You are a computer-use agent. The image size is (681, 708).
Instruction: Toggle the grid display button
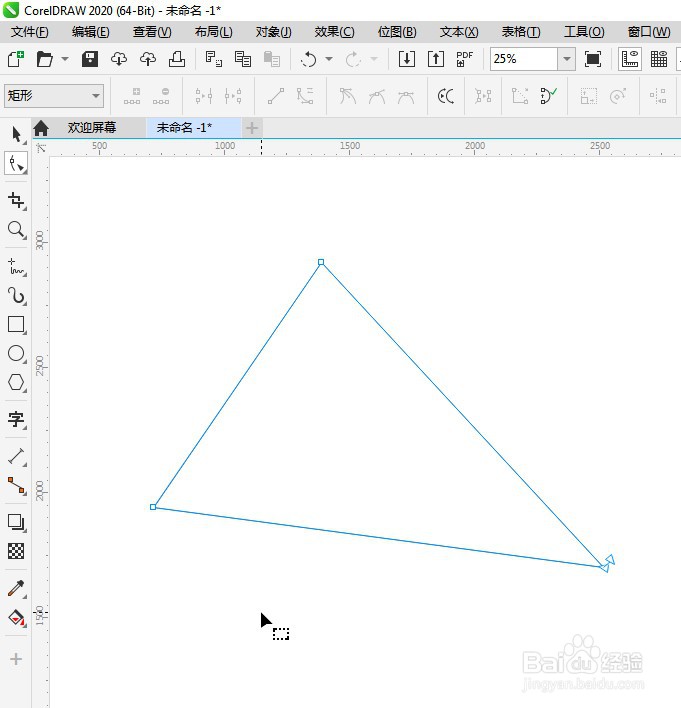(659, 59)
